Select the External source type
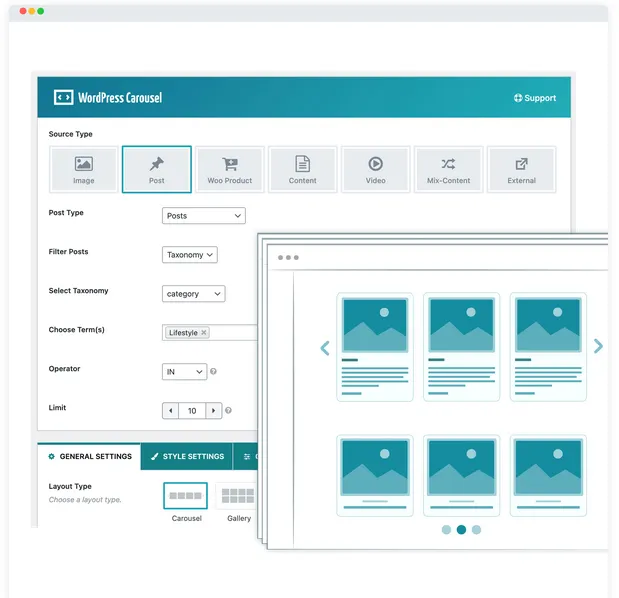The width and height of the screenshot is (619, 598). click(x=521, y=169)
